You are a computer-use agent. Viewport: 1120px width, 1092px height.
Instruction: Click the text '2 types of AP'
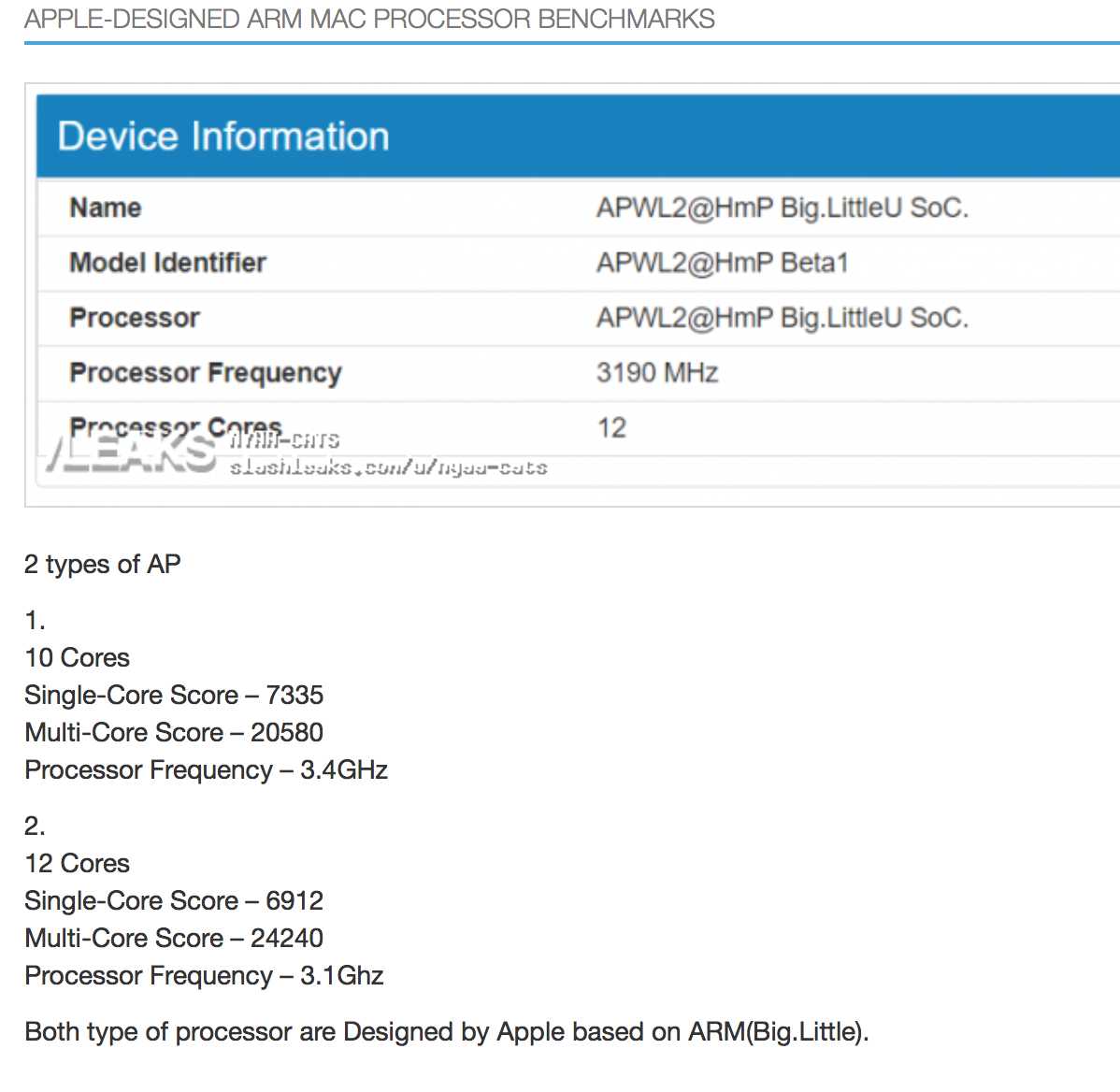click(102, 564)
